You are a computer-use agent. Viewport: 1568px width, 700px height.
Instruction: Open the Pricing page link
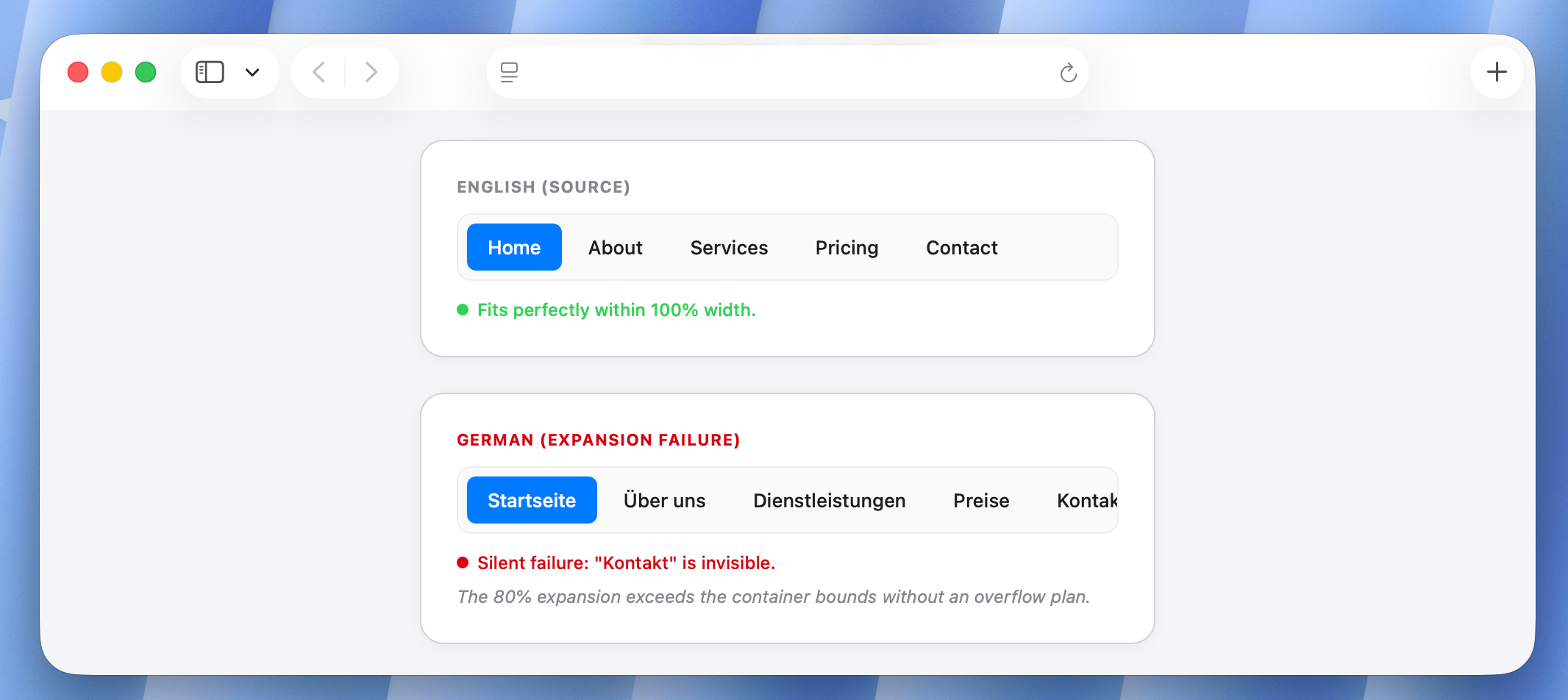coord(846,247)
